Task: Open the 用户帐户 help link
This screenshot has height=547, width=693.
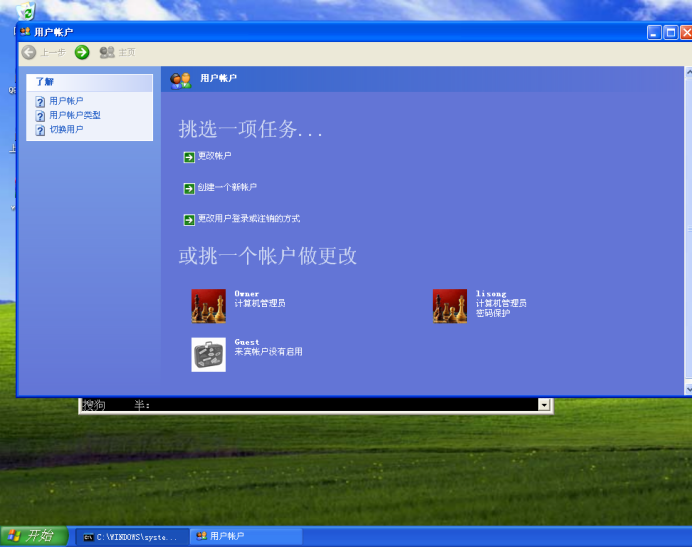Action: 66,101
